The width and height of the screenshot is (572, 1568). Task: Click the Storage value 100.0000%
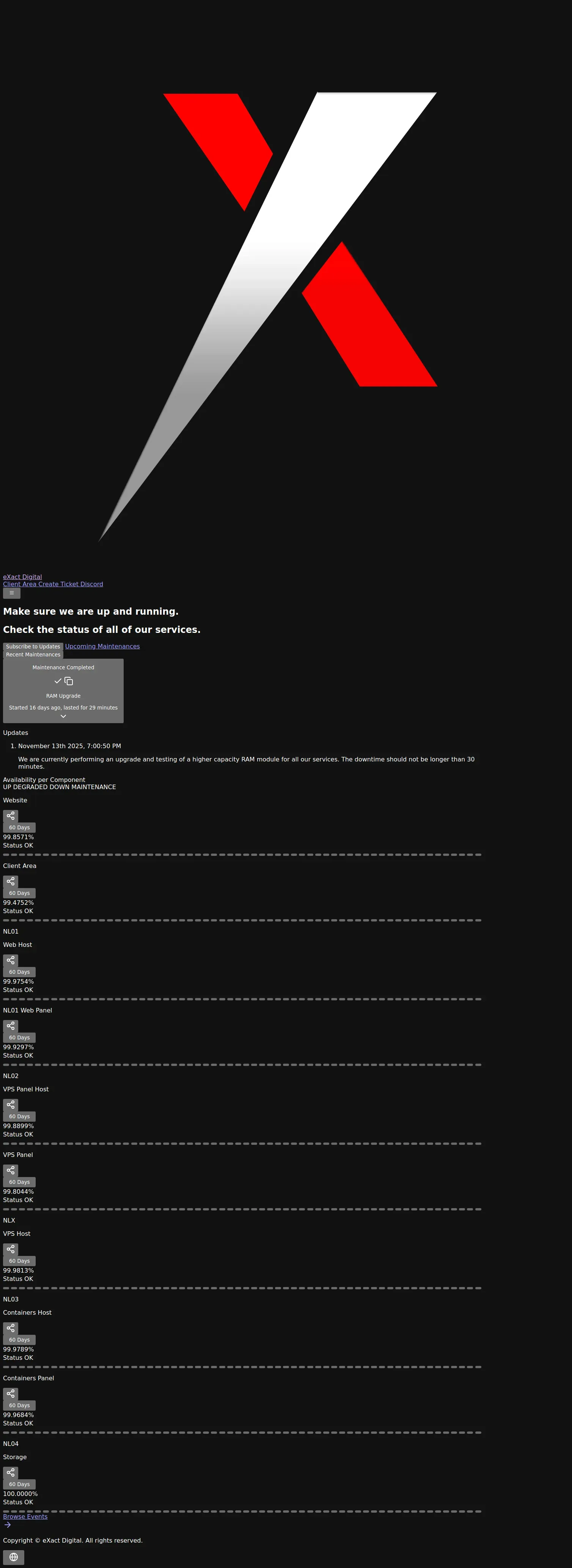pyautogui.click(x=20, y=1494)
